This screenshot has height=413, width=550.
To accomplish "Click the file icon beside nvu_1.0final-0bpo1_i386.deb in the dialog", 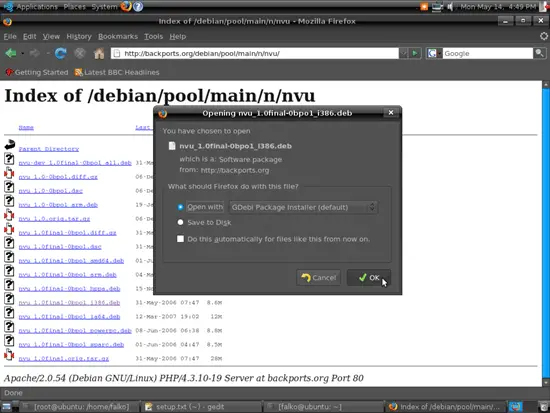I will point(172,146).
